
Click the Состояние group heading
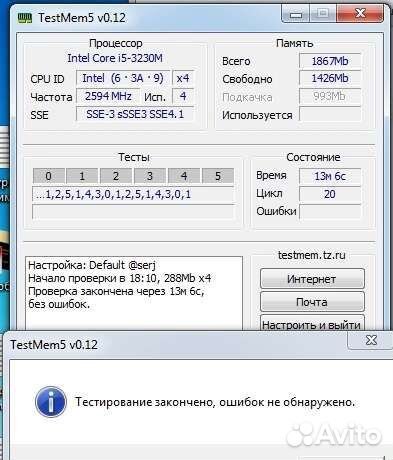pos(313,157)
